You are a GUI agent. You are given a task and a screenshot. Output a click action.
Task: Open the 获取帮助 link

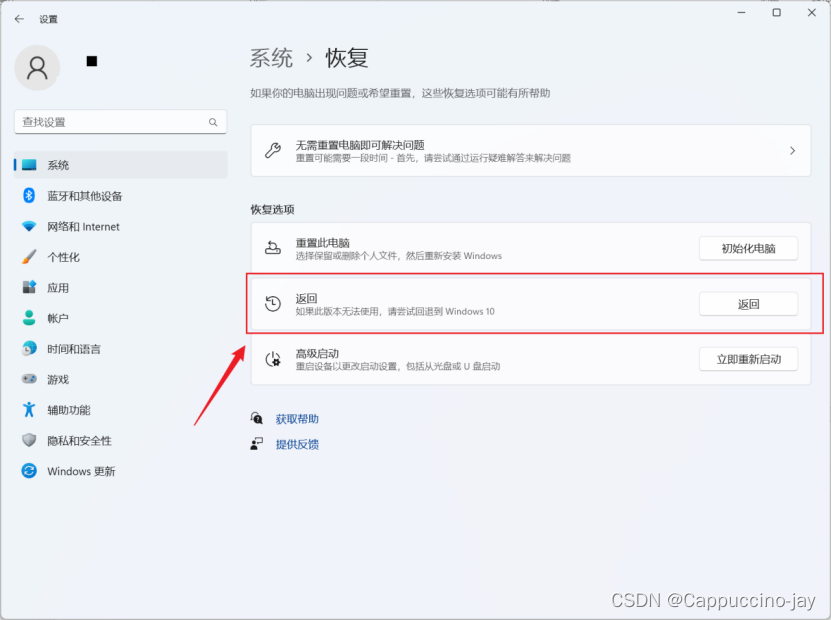pyautogui.click(x=297, y=419)
